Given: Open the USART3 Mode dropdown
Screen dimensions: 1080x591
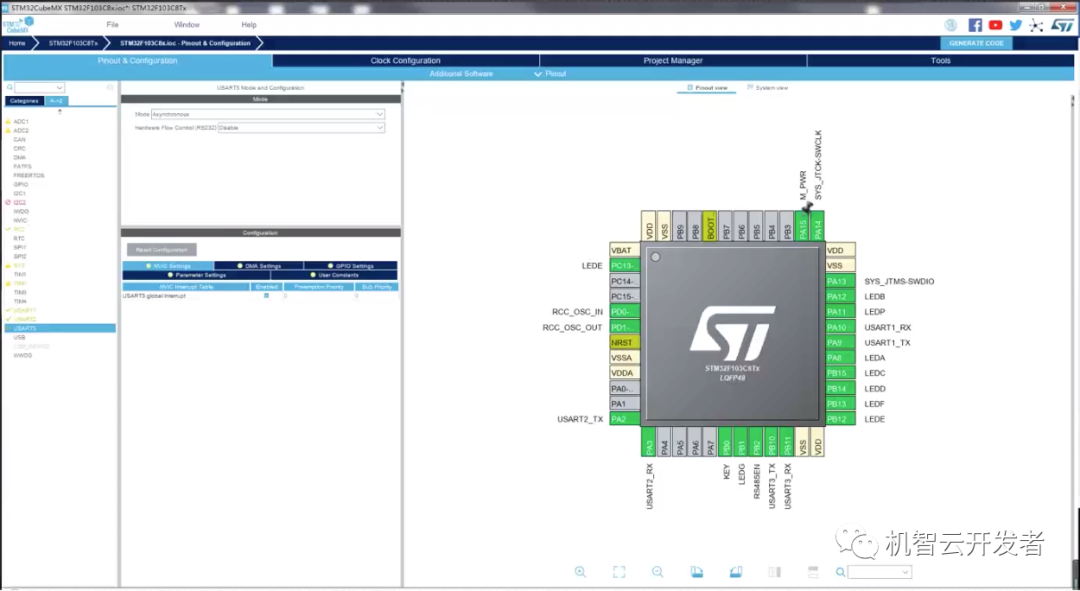Looking at the screenshot, I should tap(267, 115).
